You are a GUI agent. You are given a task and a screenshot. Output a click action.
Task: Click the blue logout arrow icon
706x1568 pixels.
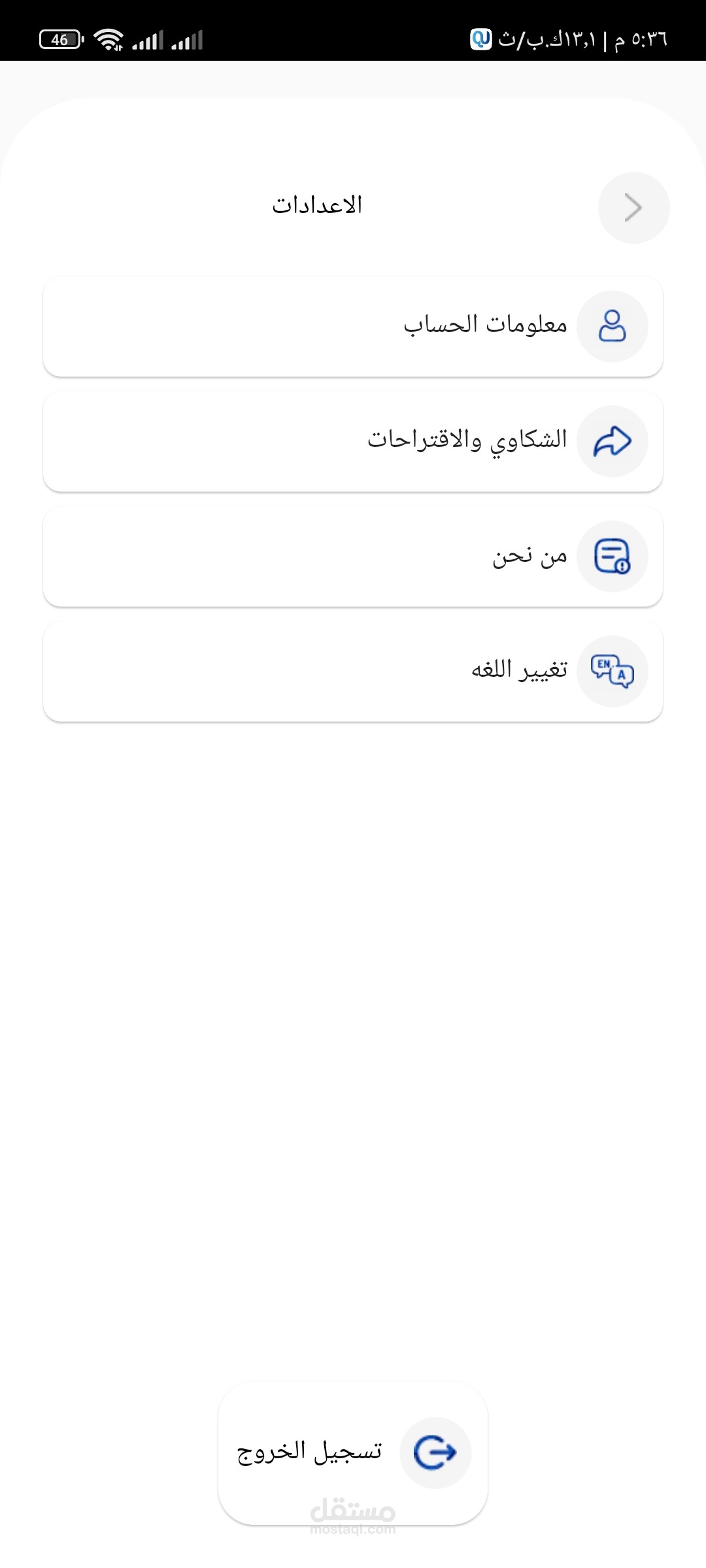tap(435, 1452)
